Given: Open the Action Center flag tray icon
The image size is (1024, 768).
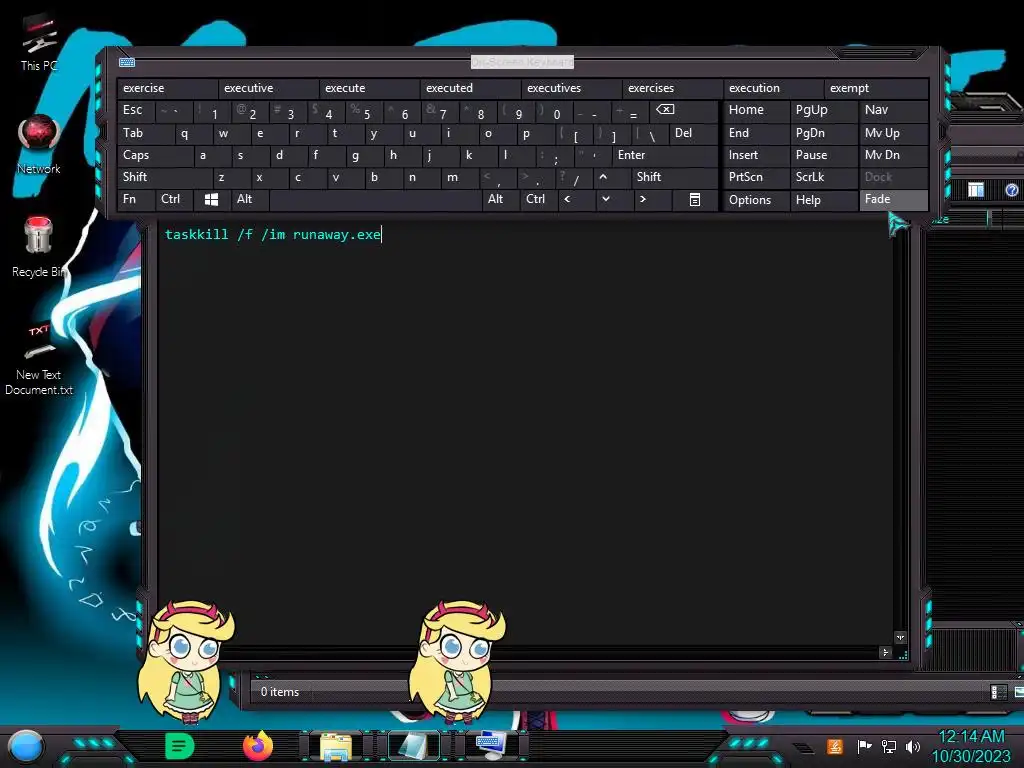Looking at the screenshot, I should click(x=864, y=746).
